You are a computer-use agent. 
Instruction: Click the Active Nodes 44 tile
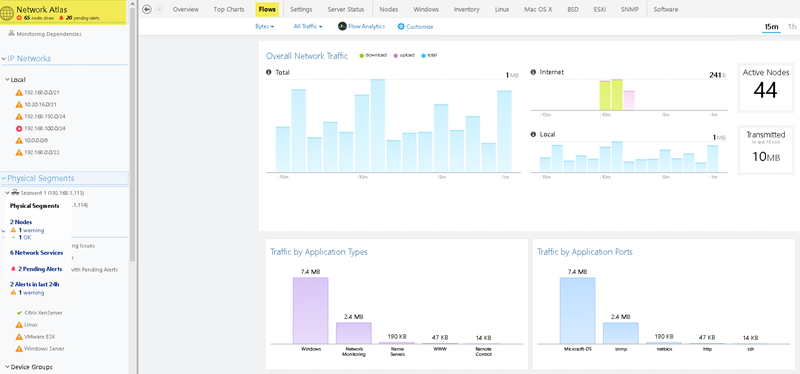[766, 87]
